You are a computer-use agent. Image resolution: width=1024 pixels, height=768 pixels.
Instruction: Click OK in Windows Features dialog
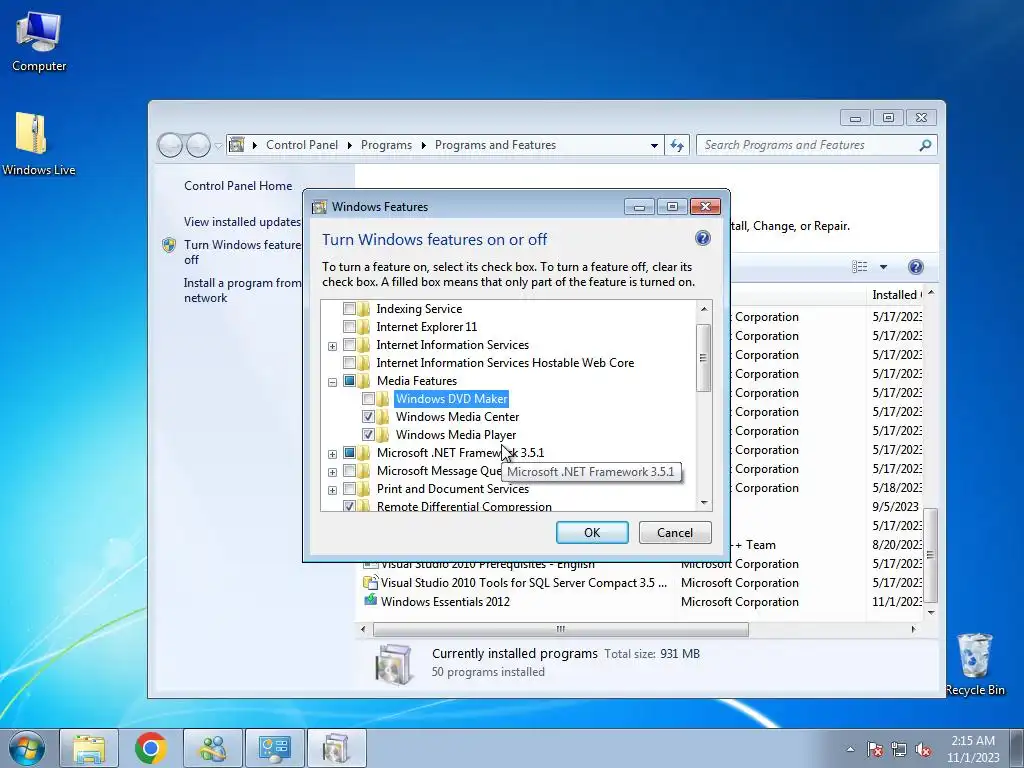coord(592,532)
